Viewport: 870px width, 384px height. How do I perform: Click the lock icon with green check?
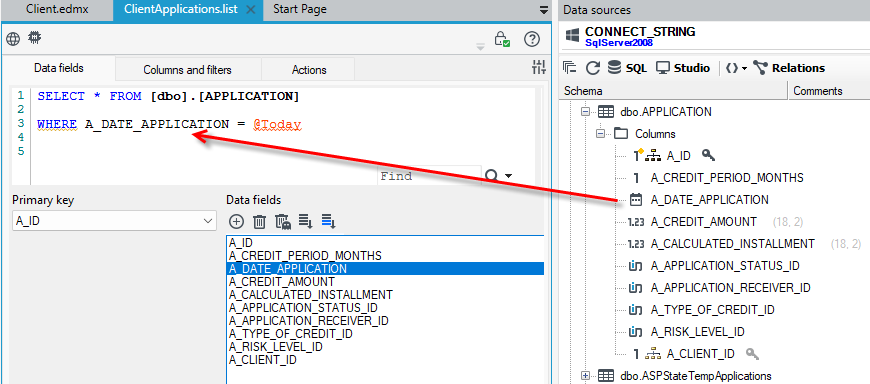click(x=502, y=39)
